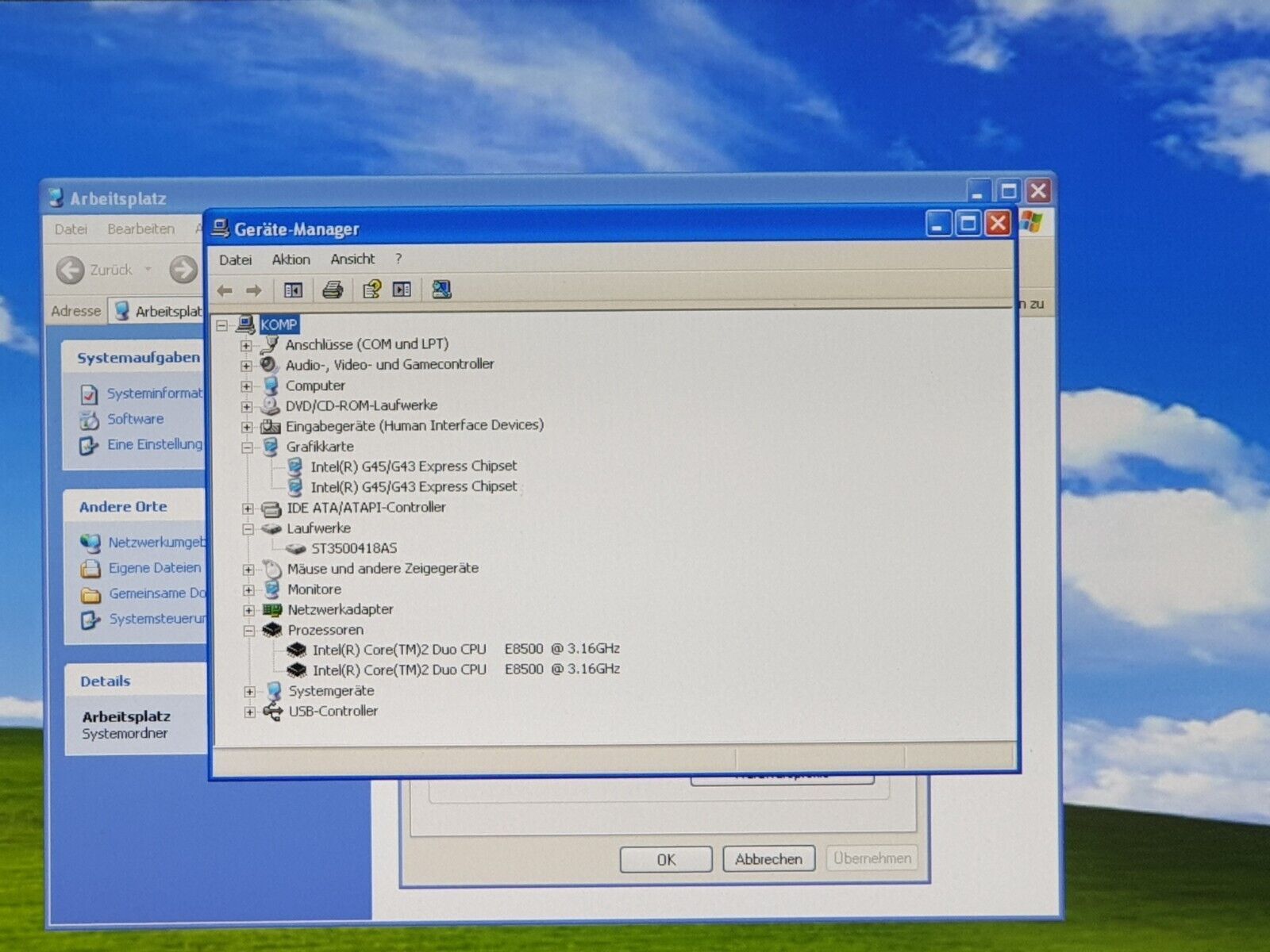Click the back arrow in Geräte-Manager toolbar
The width and height of the screenshot is (1270, 952).
click(x=225, y=291)
